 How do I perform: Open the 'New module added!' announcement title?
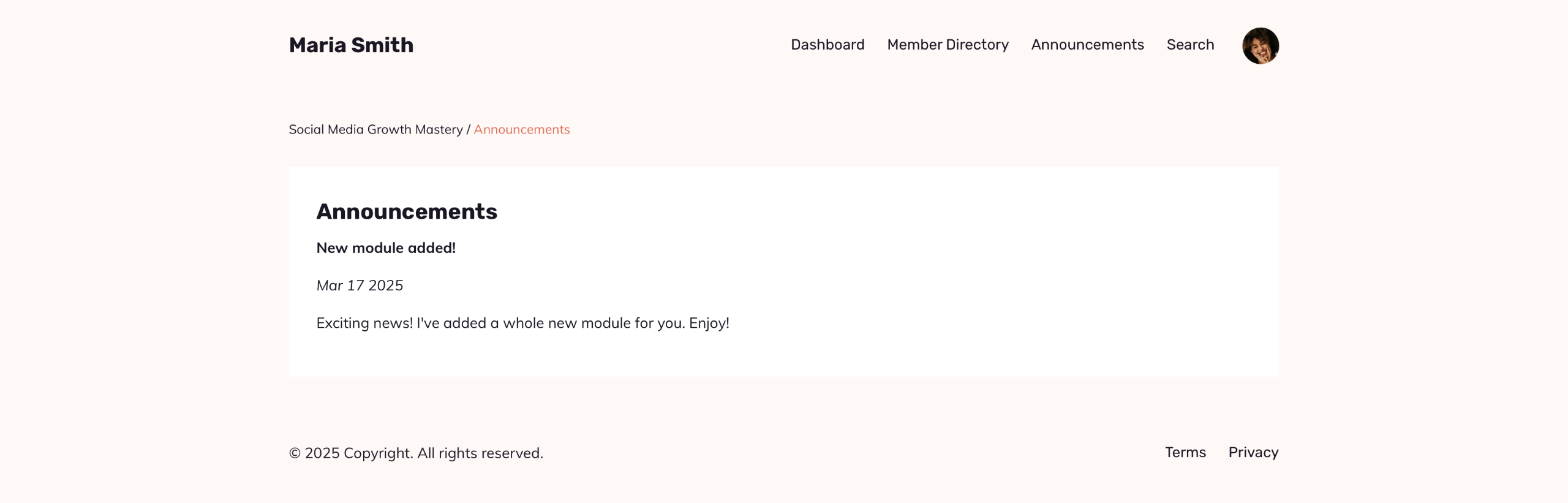[386, 248]
